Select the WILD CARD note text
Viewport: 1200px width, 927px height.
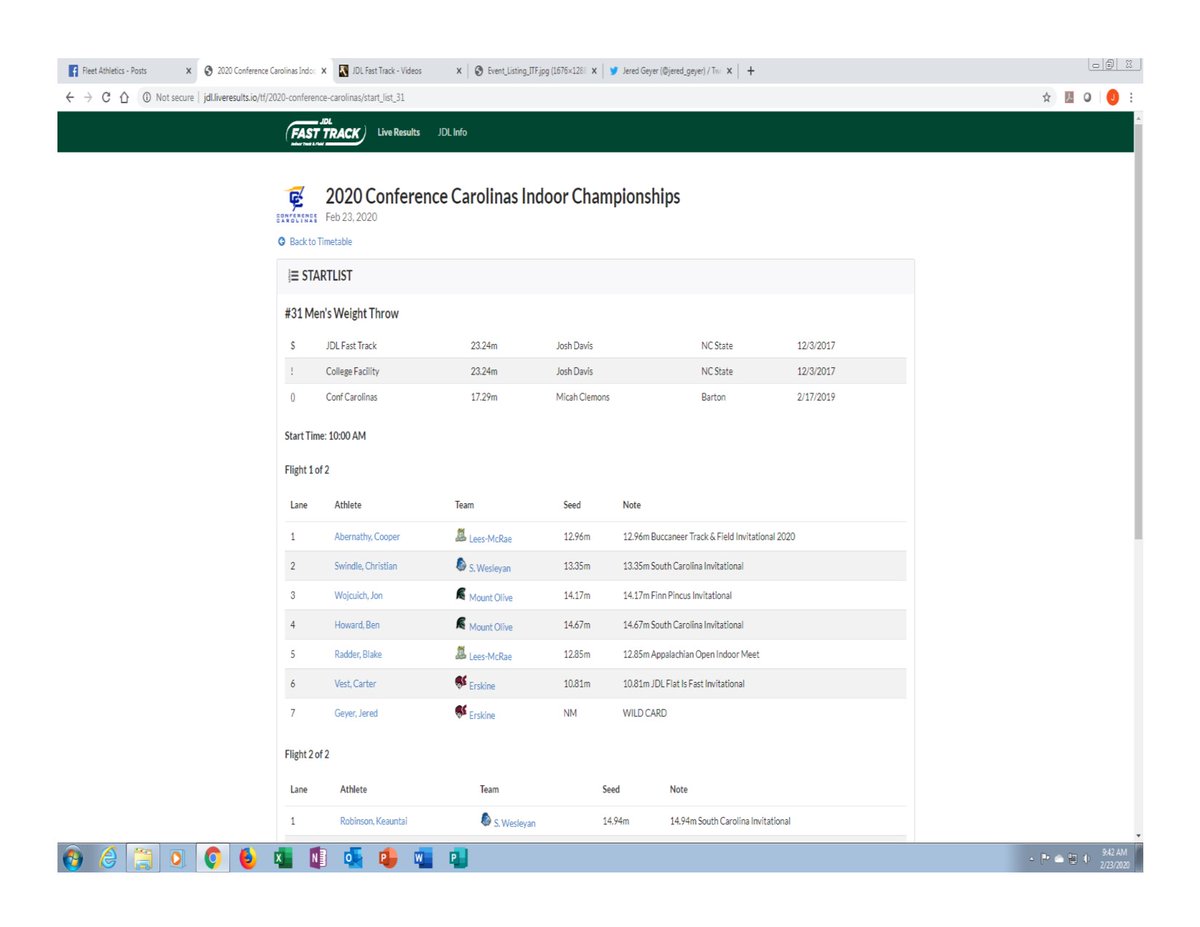pyautogui.click(x=644, y=713)
